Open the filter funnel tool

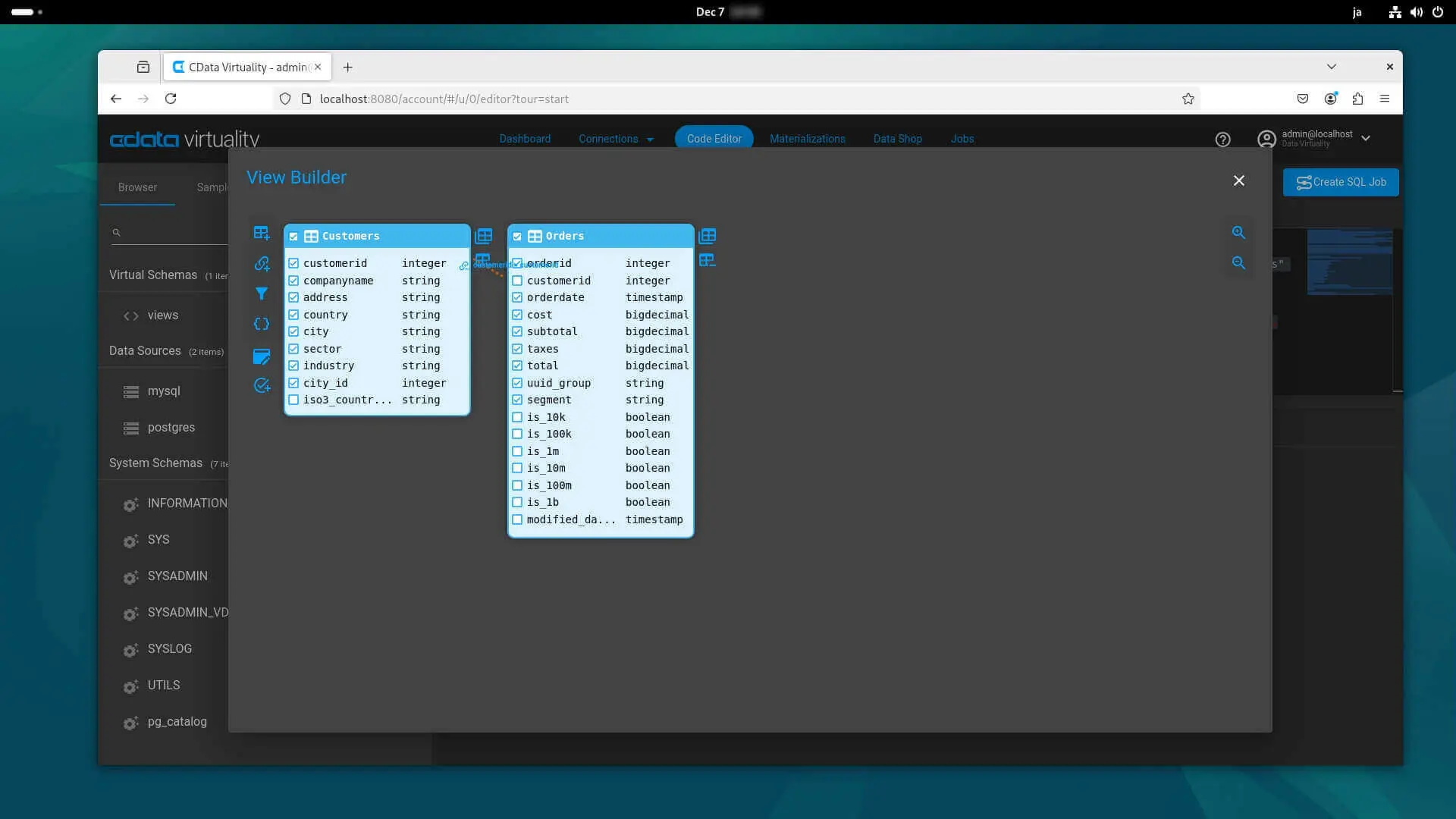[262, 293]
